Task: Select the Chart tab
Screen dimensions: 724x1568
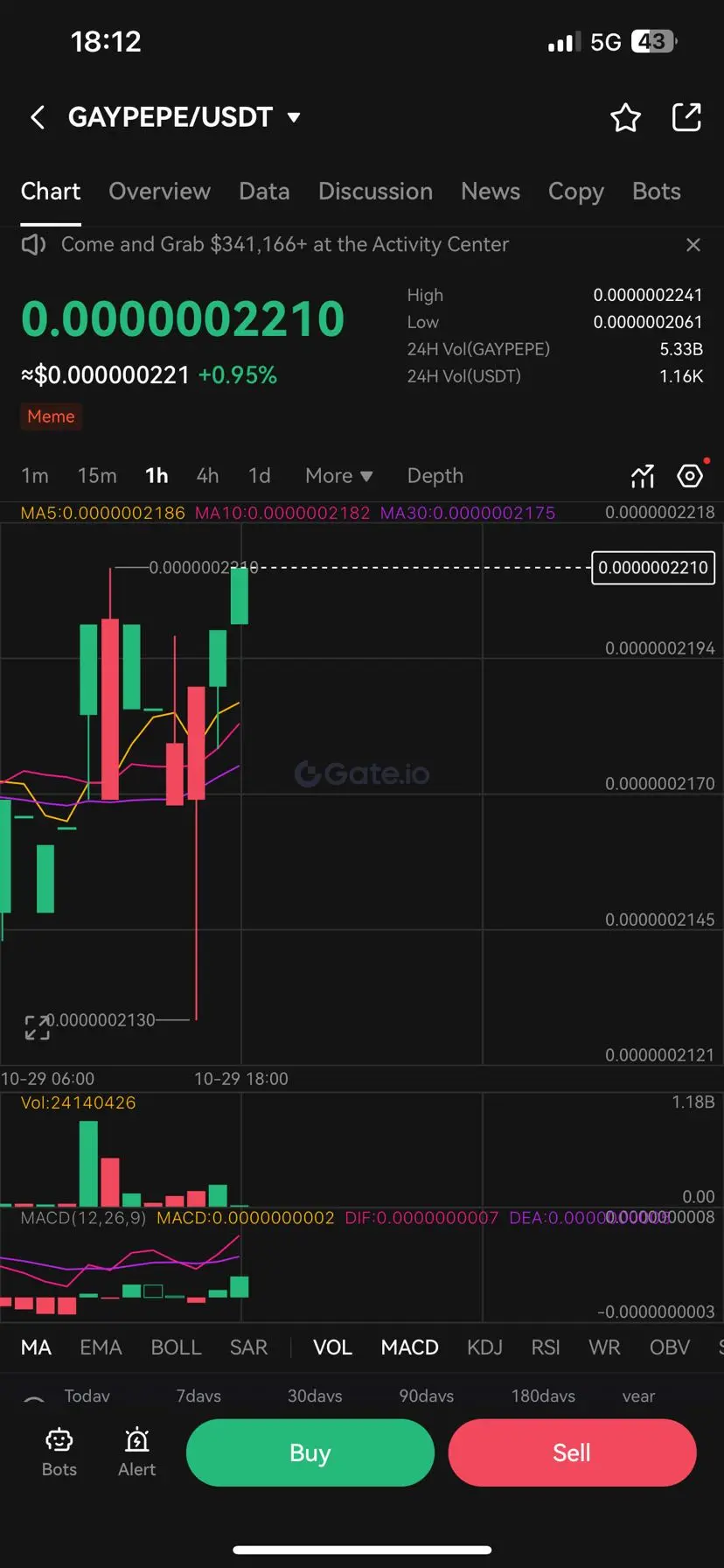Action: point(51,192)
